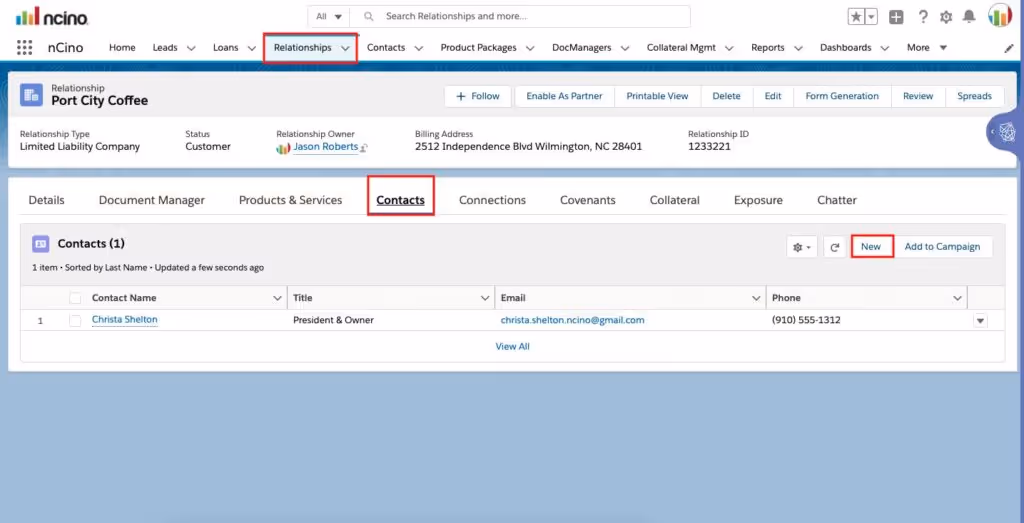The height and width of the screenshot is (523, 1024).
Task: Open the Notifications bell icon
Action: (969, 17)
